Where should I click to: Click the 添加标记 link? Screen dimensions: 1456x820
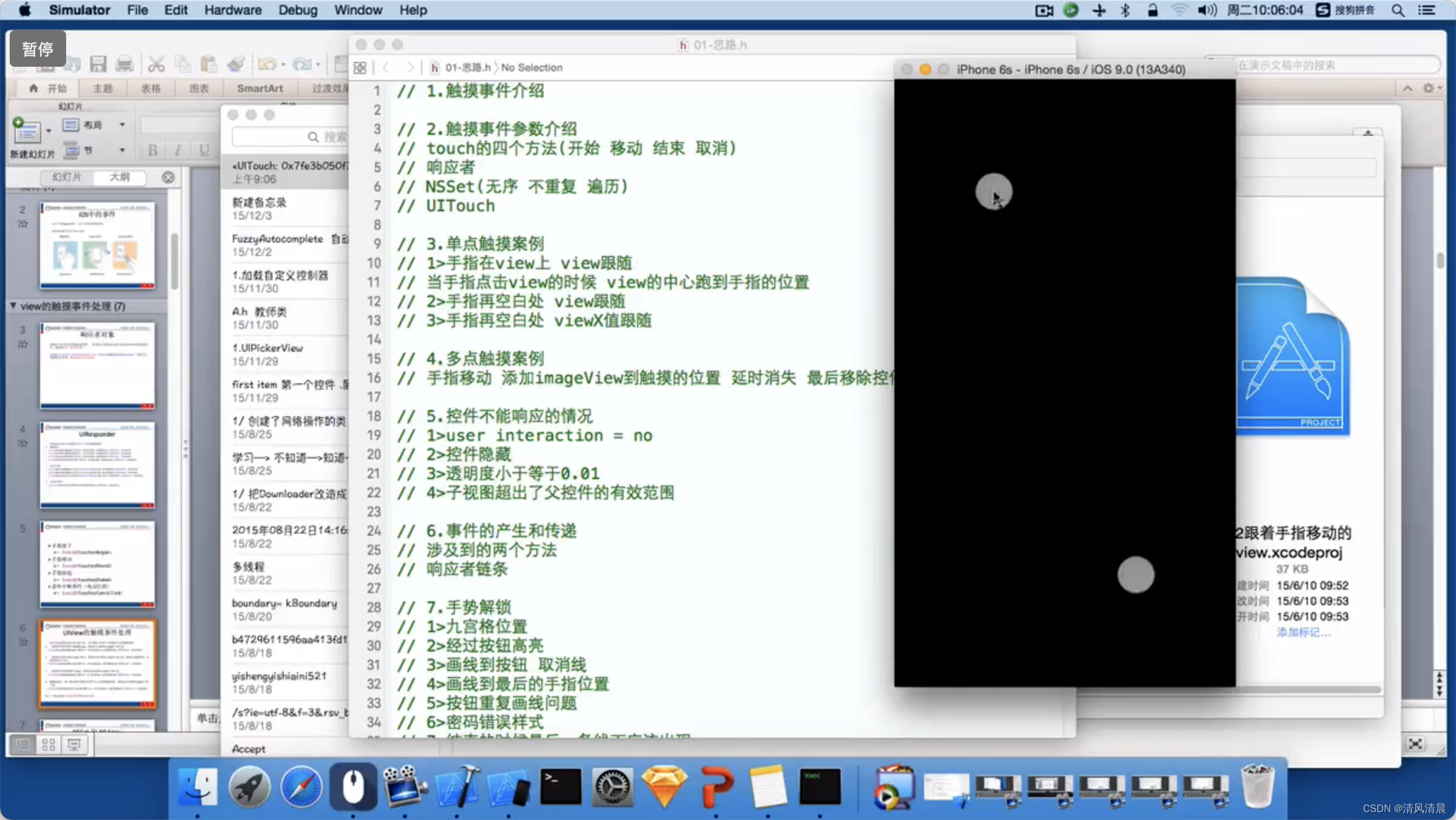point(1303,633)
